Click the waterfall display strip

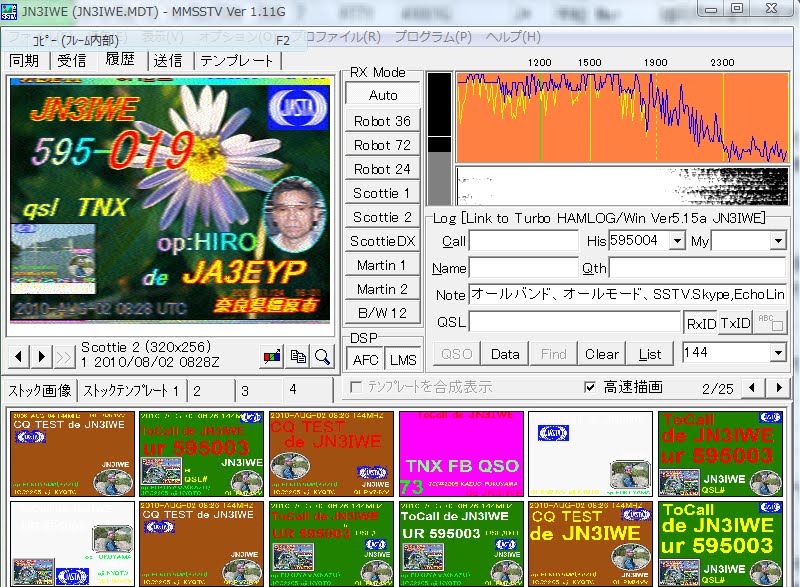(x=622, y=186)
